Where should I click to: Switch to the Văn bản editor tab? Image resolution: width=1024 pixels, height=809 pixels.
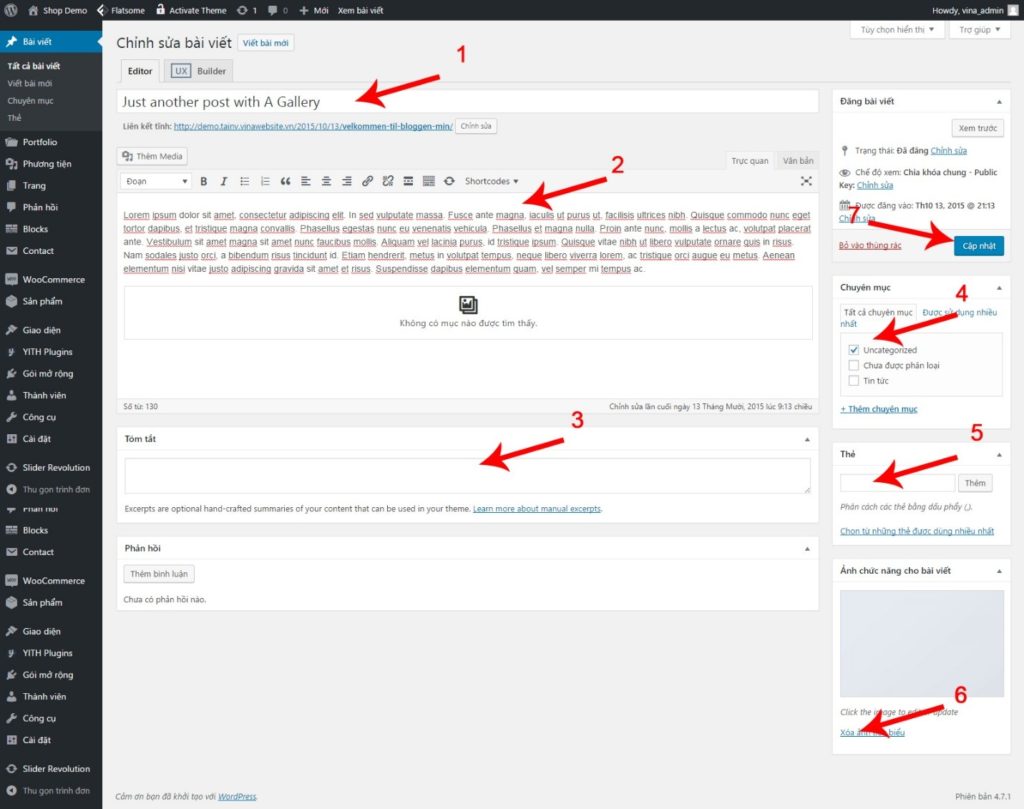click(x=797, y=160)
